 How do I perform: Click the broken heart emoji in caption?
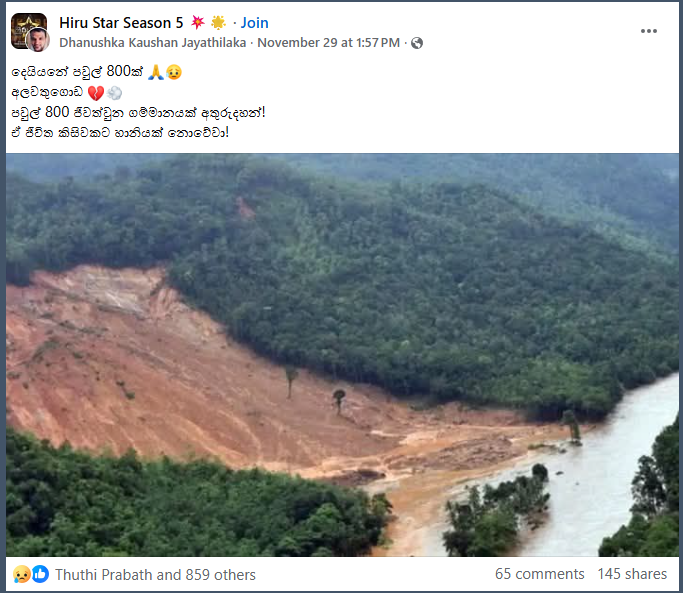(96, 93)
